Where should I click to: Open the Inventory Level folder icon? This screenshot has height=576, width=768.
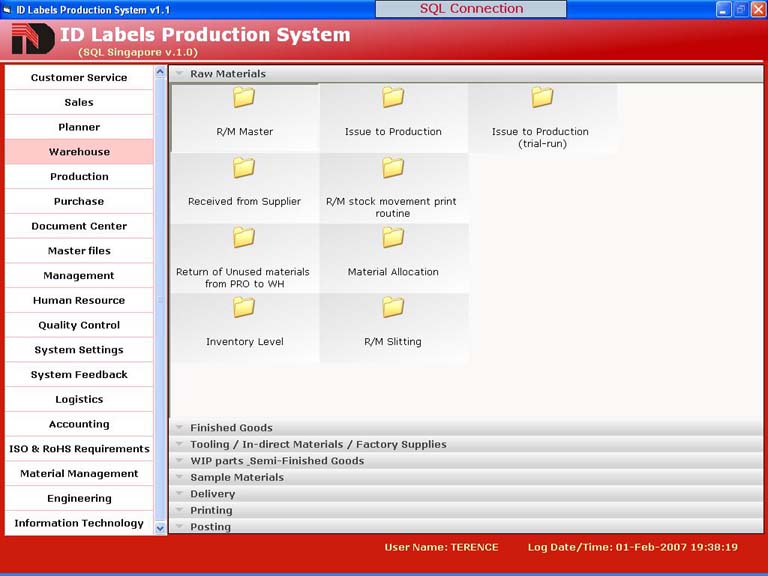click(x=244, y=308)
